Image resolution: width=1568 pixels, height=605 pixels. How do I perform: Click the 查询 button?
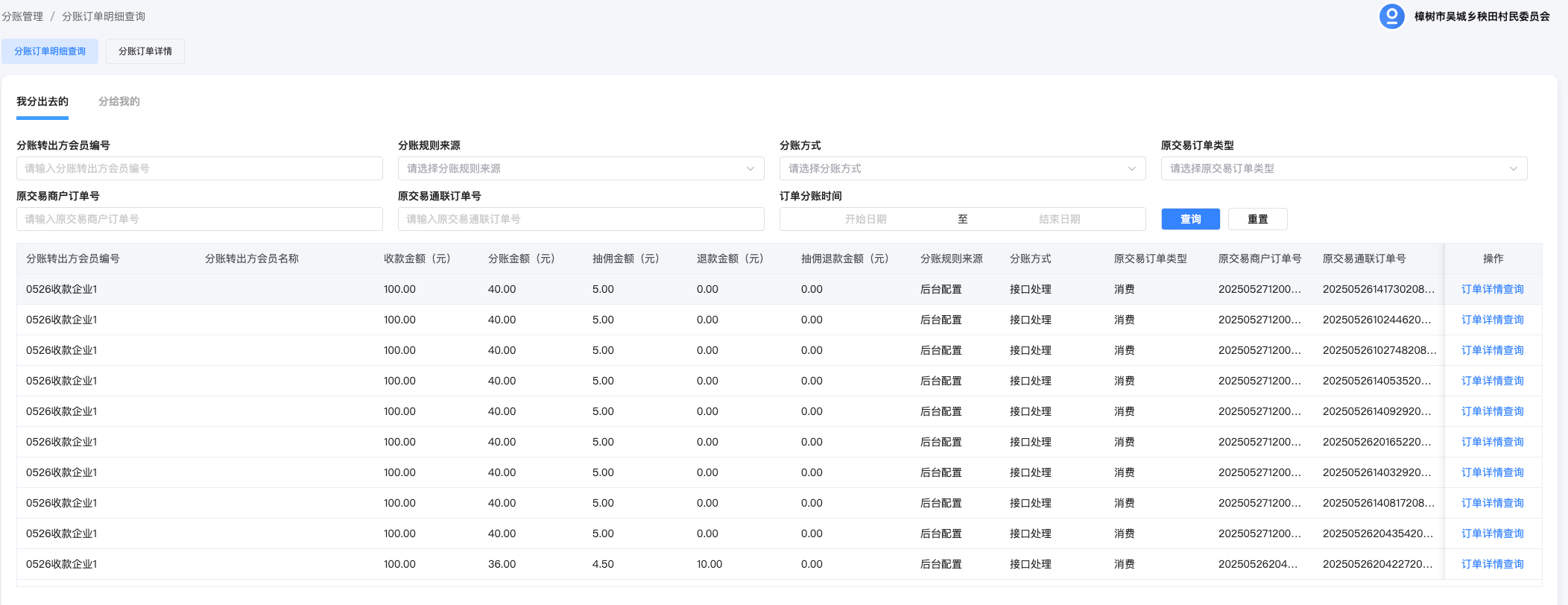pos(1190,219)
